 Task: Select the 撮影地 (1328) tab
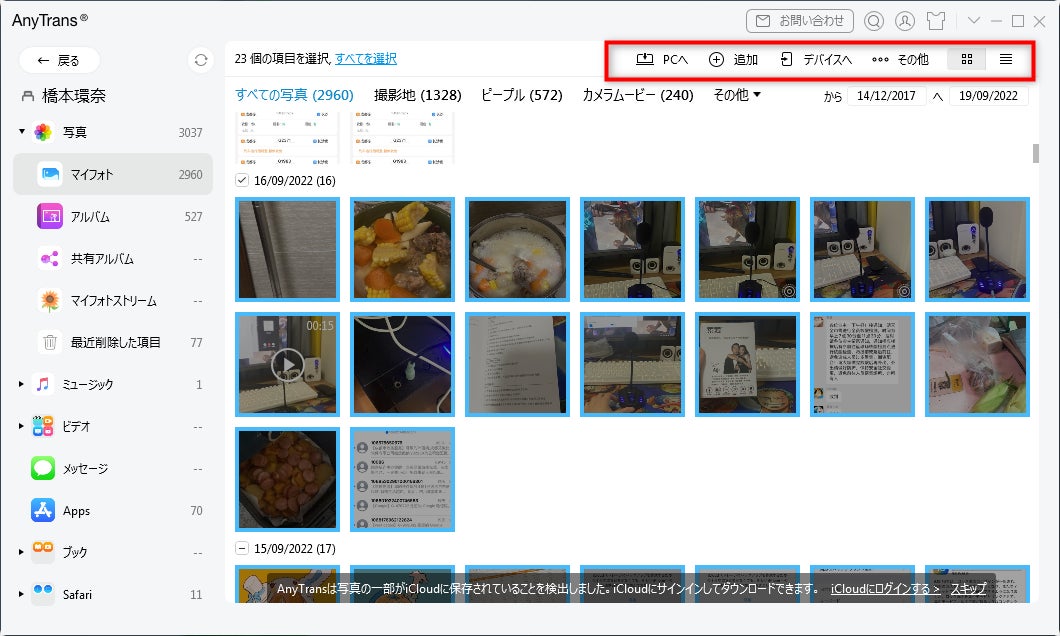(x=418, y=95)
